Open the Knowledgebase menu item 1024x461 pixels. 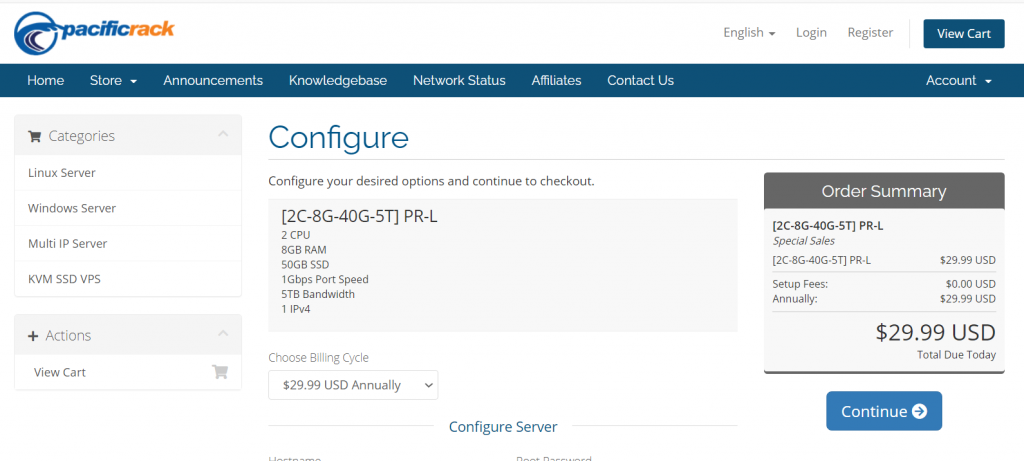point(338,80)
